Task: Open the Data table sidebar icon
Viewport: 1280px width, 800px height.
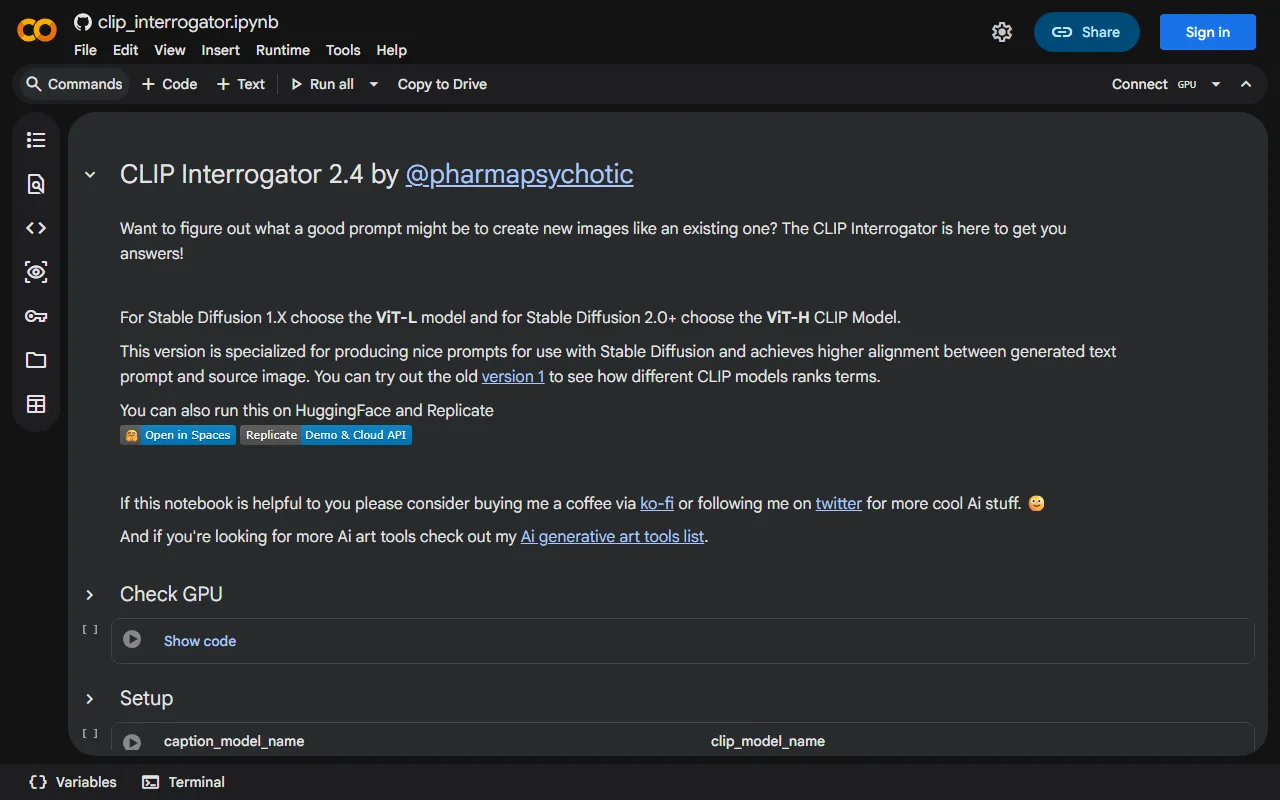Action: 36,404
